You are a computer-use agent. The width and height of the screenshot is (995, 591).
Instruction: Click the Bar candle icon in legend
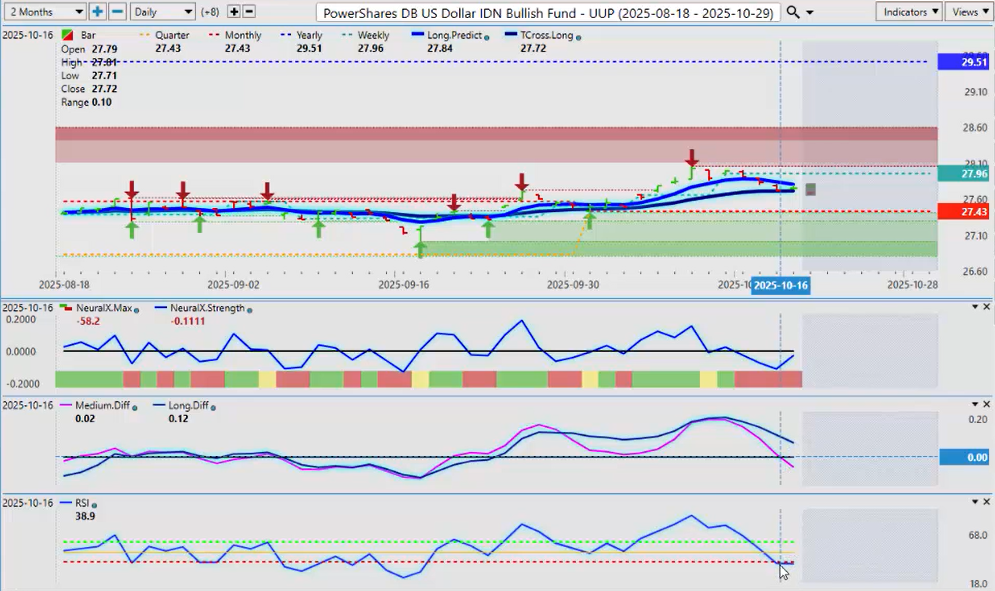click(67, 35)
